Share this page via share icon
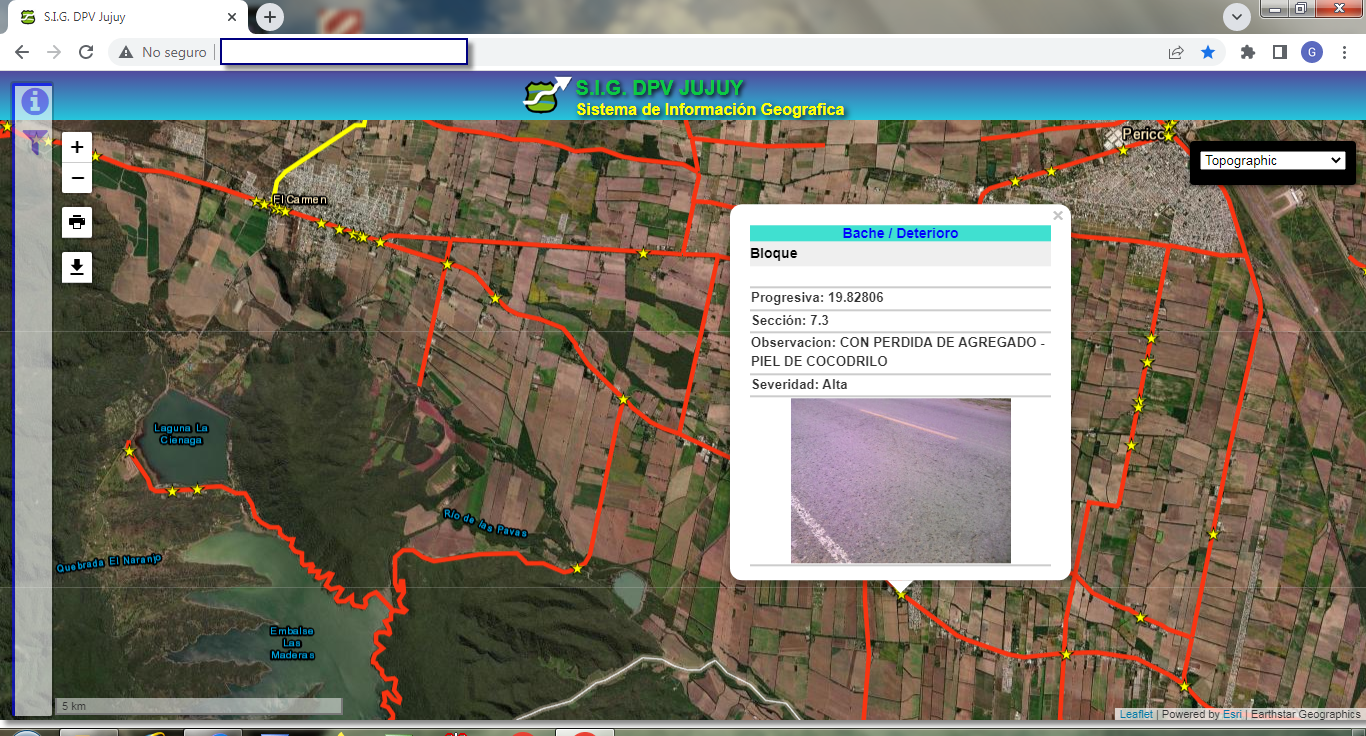 (x=1176, y=52)
